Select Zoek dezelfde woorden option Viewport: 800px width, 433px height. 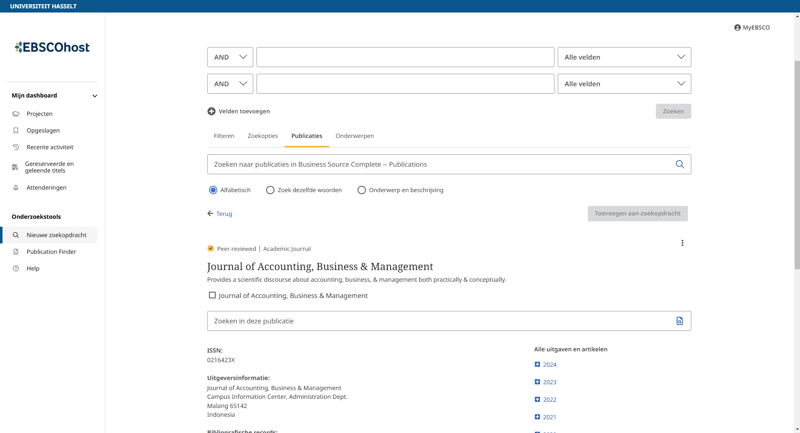coord(270,190)
